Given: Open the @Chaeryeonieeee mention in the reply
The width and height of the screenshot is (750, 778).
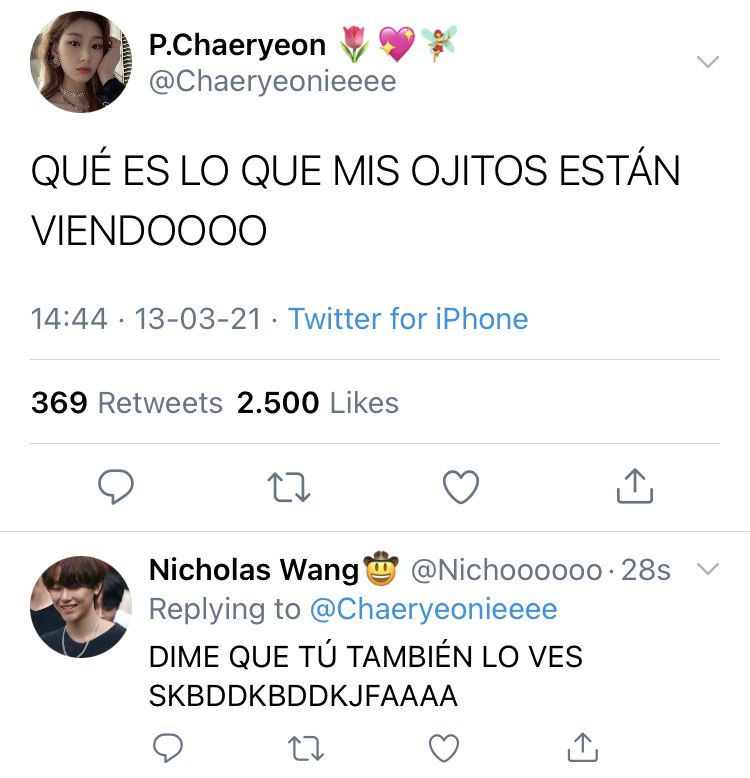Looking at the screenshot, I should point(434,609).
